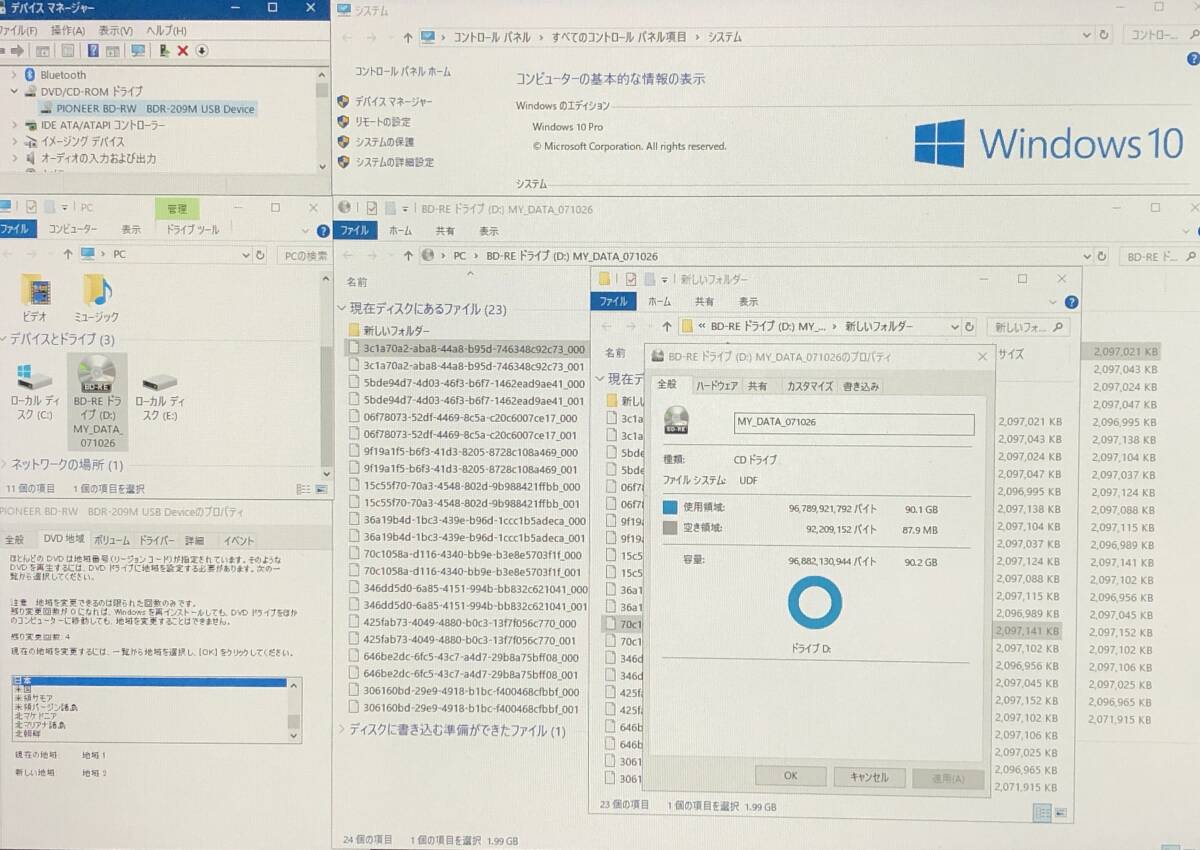1200x850 pixels.
Task: Open リモートの設定 link in System window
Action: tap(383, 122)
